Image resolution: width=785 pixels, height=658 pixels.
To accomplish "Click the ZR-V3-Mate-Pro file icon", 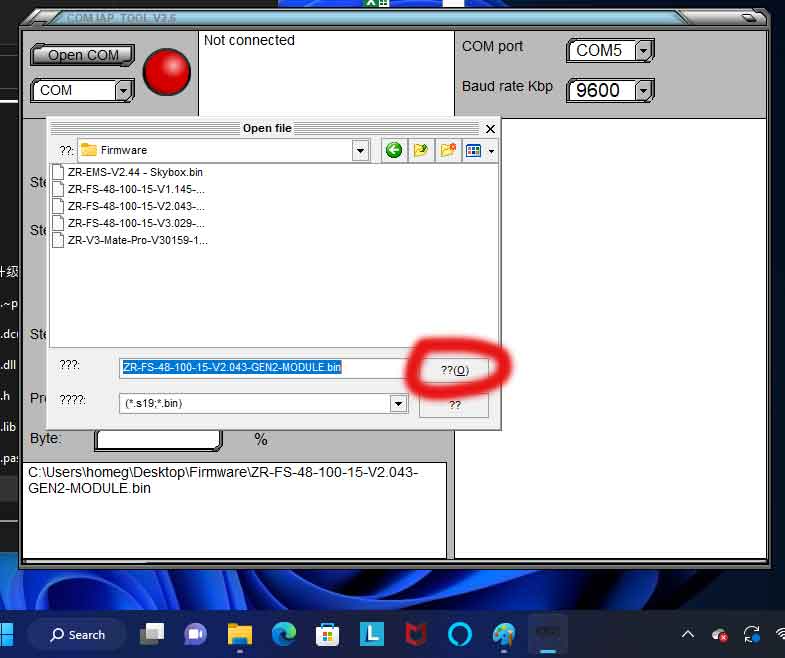I will (59, 240).
